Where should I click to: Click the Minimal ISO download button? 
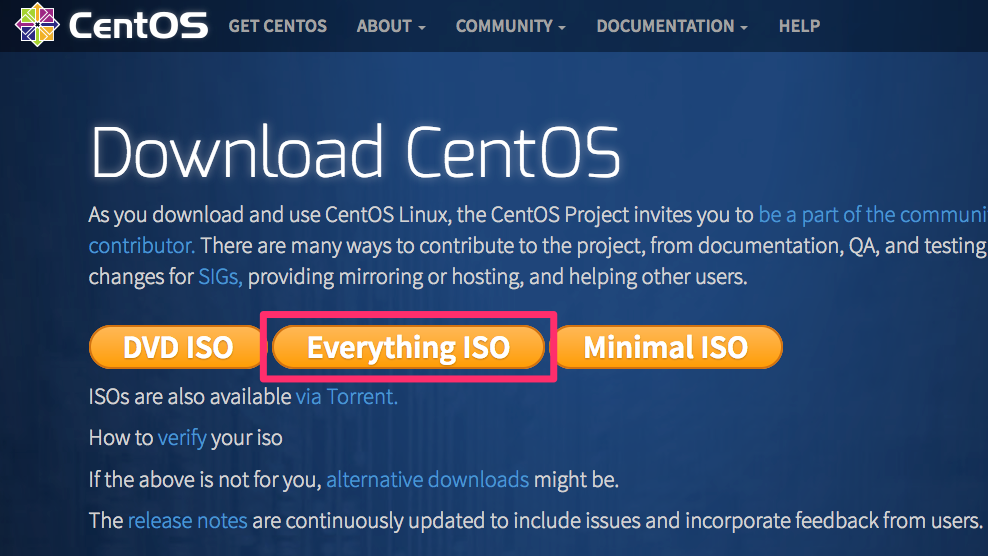667,347
